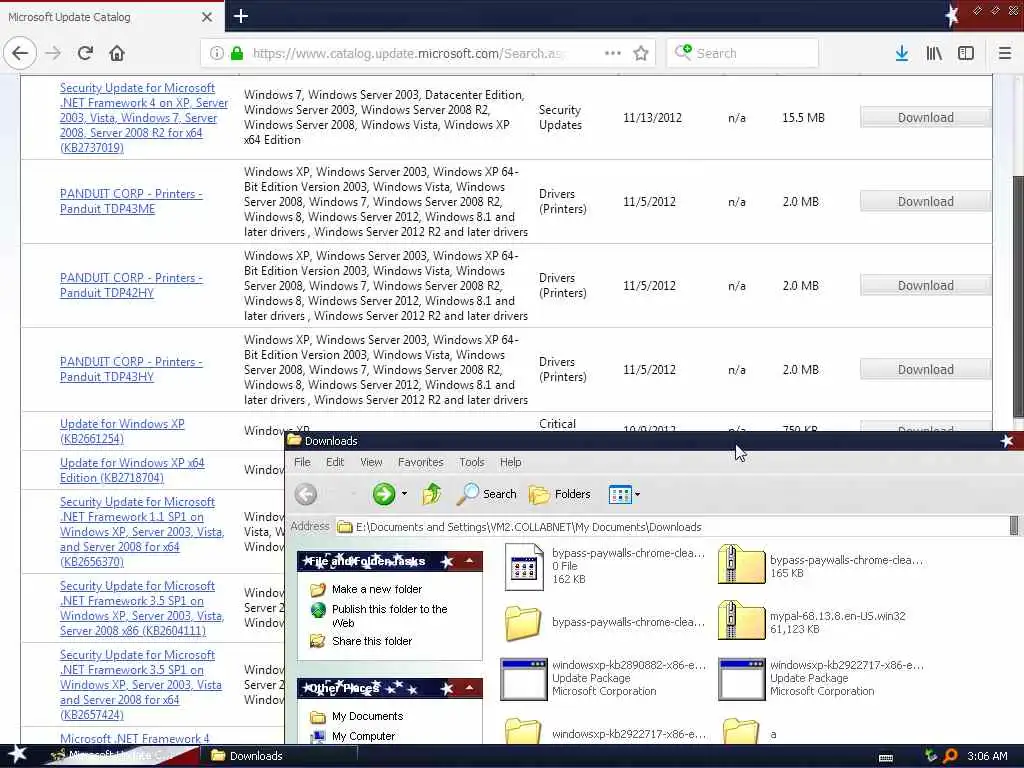Click Share this folder task
The width and height of the screenshot is (1024, 768).
point(372,641)
